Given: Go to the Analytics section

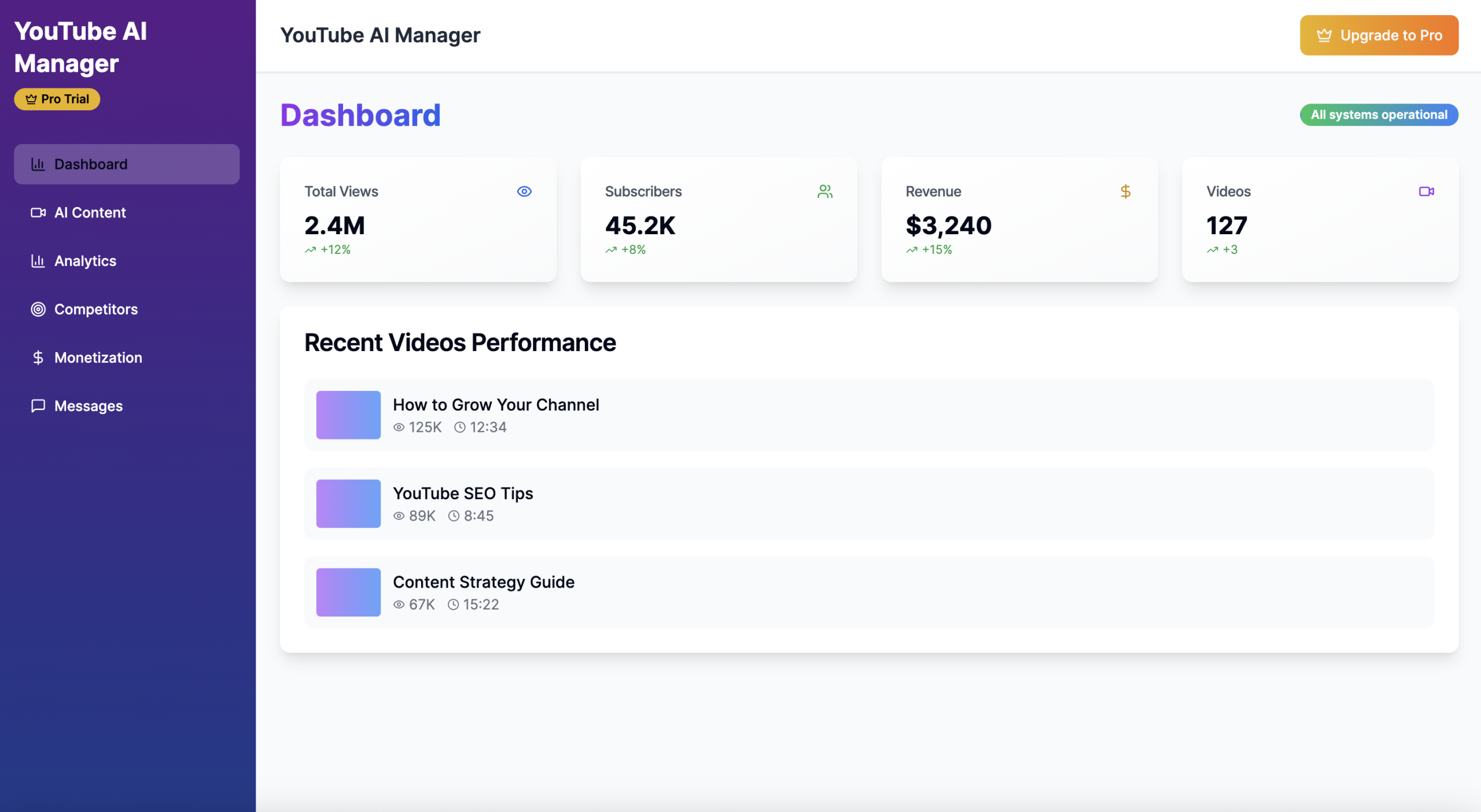Looking at the screenshot, I should (x=127, y=261).
